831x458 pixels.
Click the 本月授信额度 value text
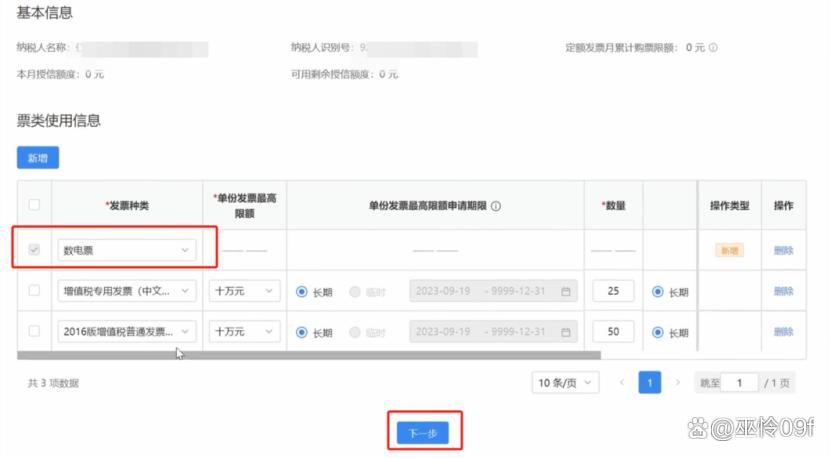(x=94, y=74)
